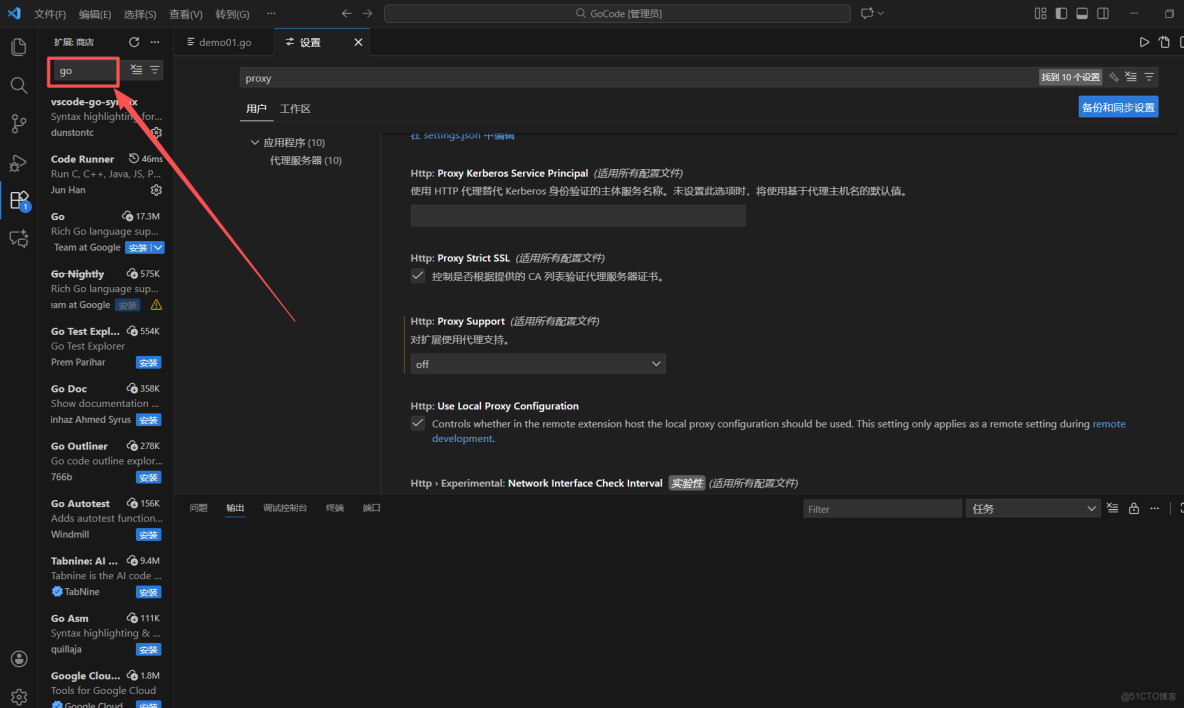Click the output panel Filter input field
This screenshot has width=1184, height=708.
point(882,508)
